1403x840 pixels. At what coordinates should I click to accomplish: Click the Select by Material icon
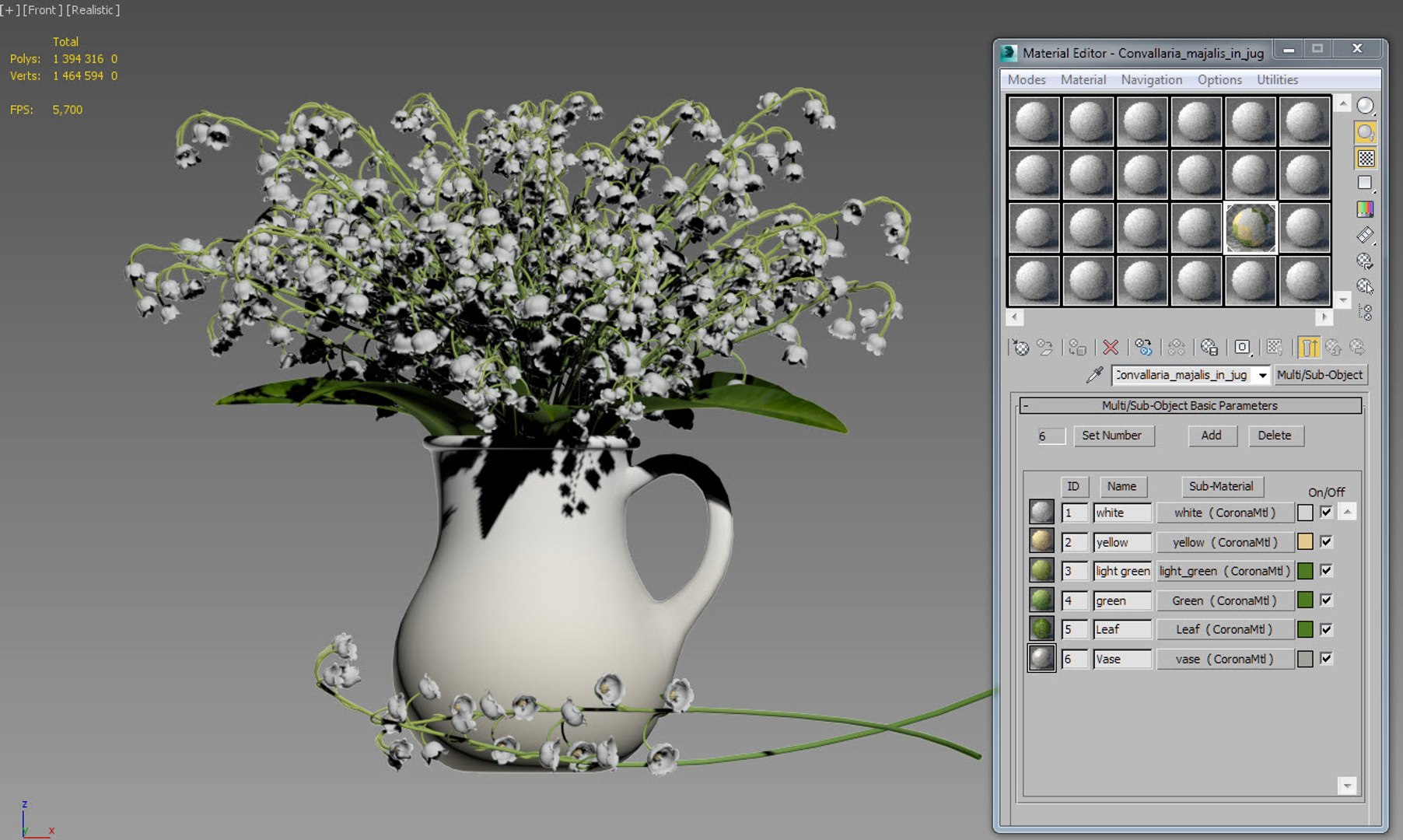[x=1366, y=286]
